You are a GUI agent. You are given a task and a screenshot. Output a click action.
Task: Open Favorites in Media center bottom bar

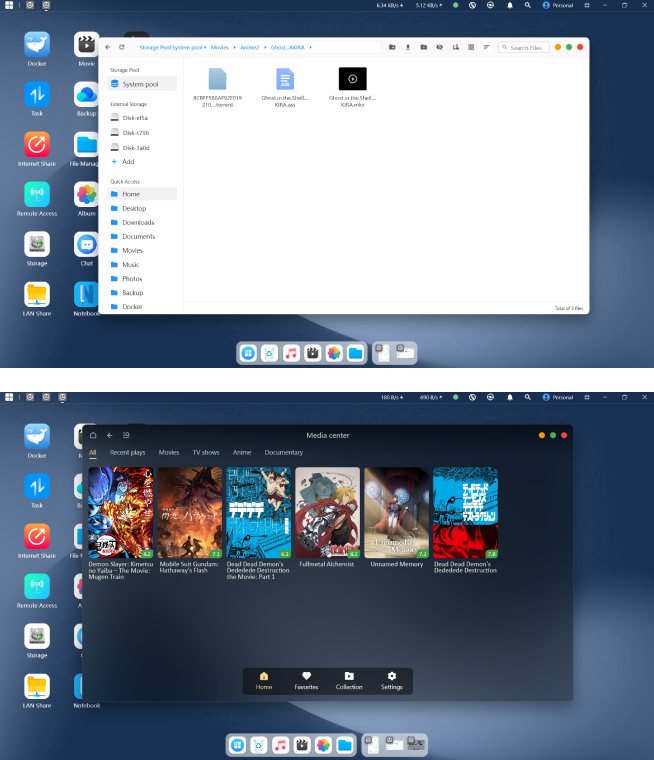point(306,680)
